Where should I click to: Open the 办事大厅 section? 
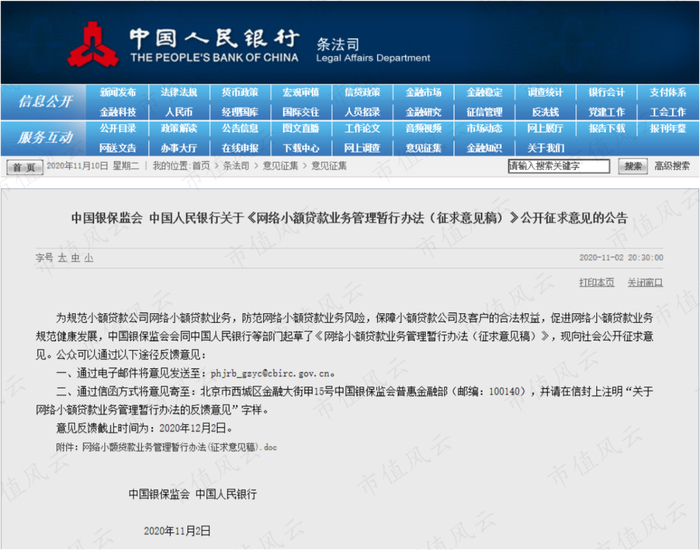(x=179, y=148)
